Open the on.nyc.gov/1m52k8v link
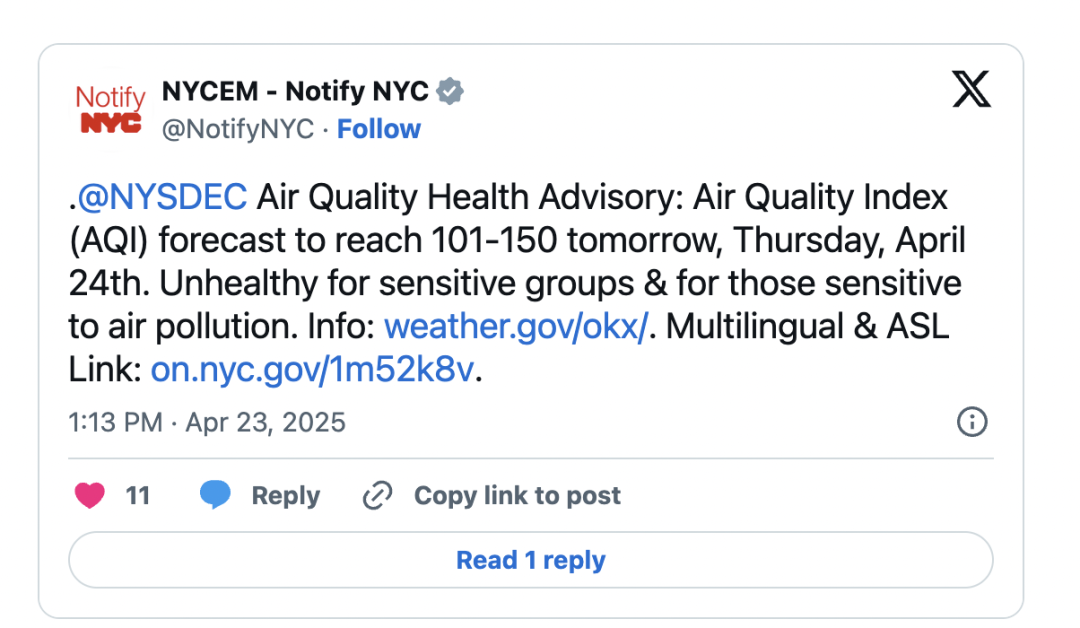The image size is (1080, 628). 313,370
